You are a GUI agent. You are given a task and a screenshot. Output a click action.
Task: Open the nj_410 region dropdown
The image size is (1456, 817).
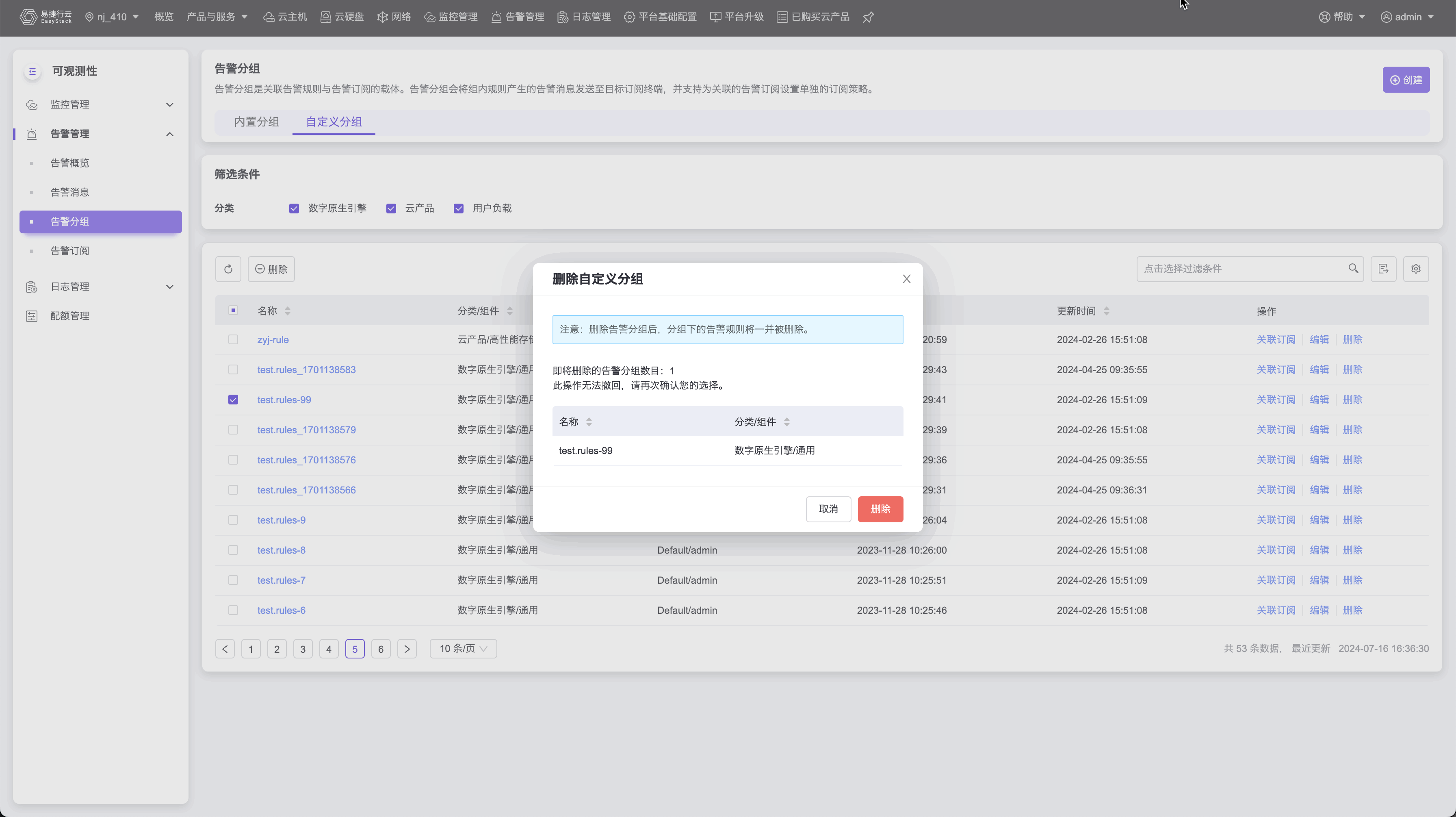point(112,17)
